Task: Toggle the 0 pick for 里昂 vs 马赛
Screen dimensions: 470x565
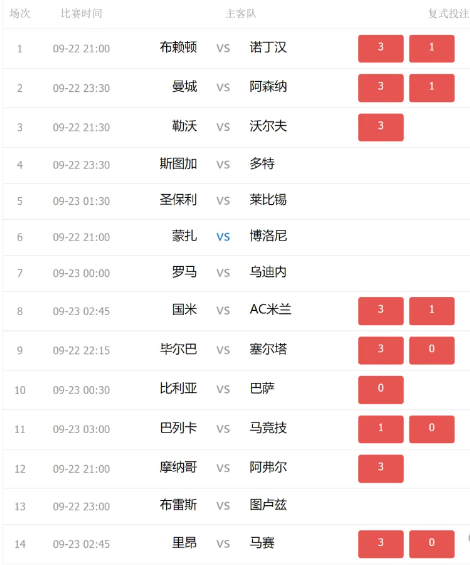Action: pos(431,544)
